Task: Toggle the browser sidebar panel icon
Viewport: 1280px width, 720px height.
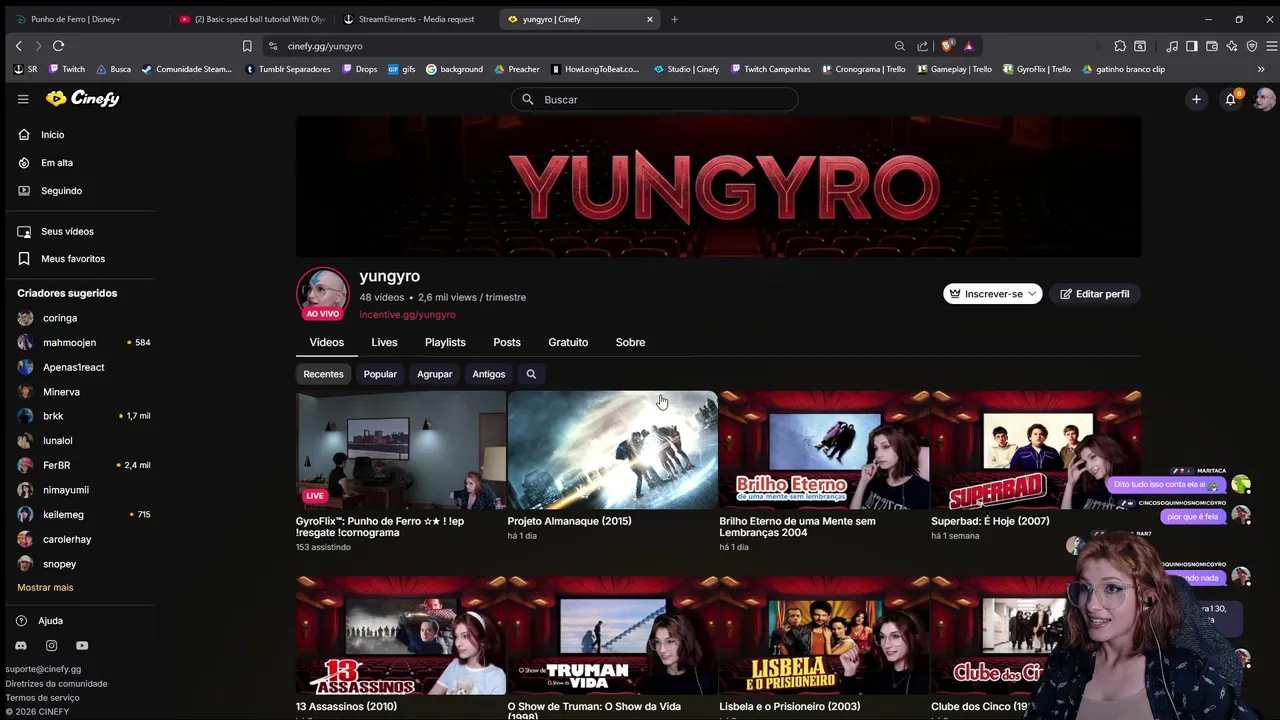Action: pyautogui.click(x=1192, y=46)
